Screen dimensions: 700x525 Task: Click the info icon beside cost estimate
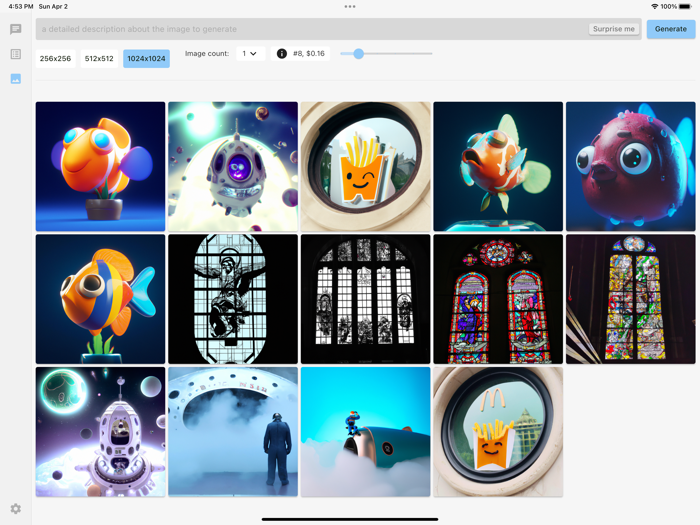[282, 54]
